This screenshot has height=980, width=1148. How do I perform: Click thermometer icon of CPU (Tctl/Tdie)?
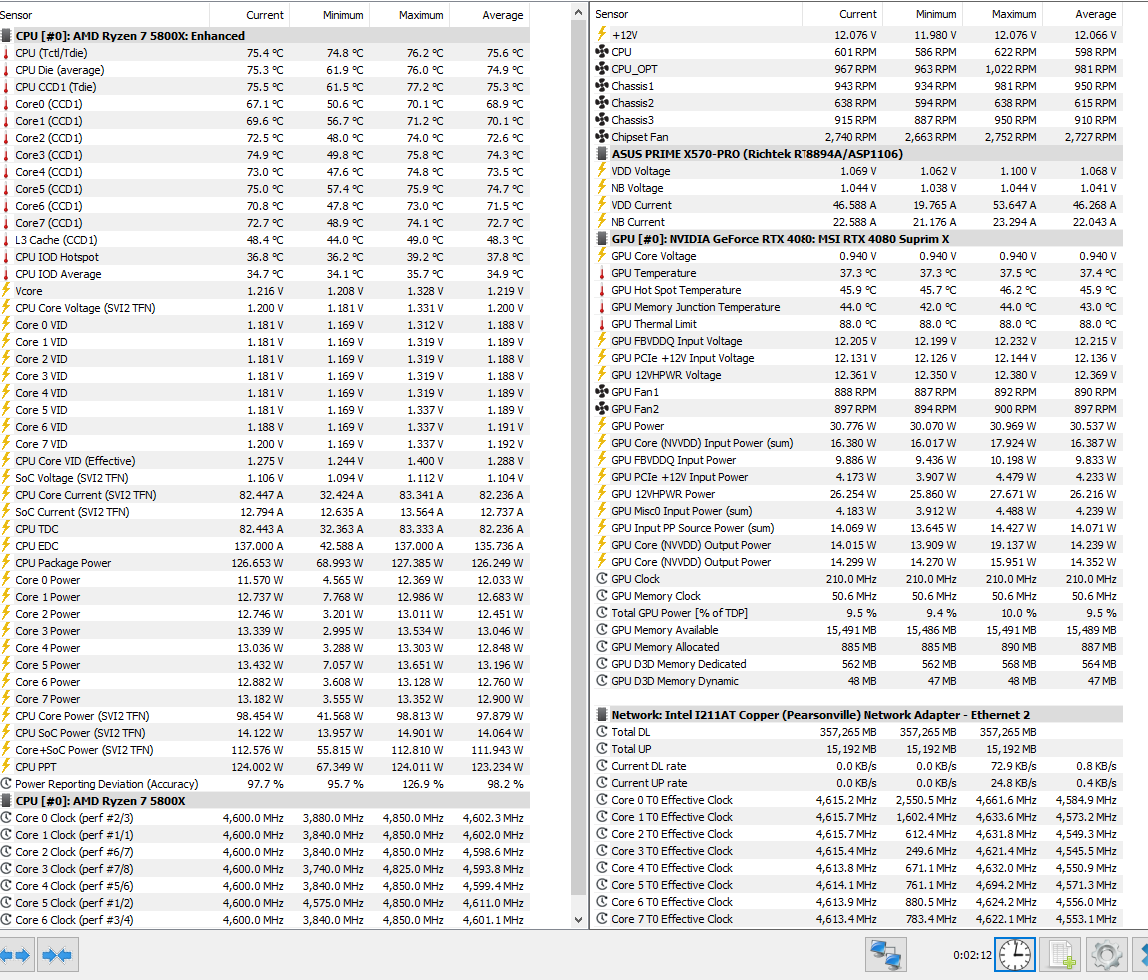pyautogui.click(x=7, y=53)
